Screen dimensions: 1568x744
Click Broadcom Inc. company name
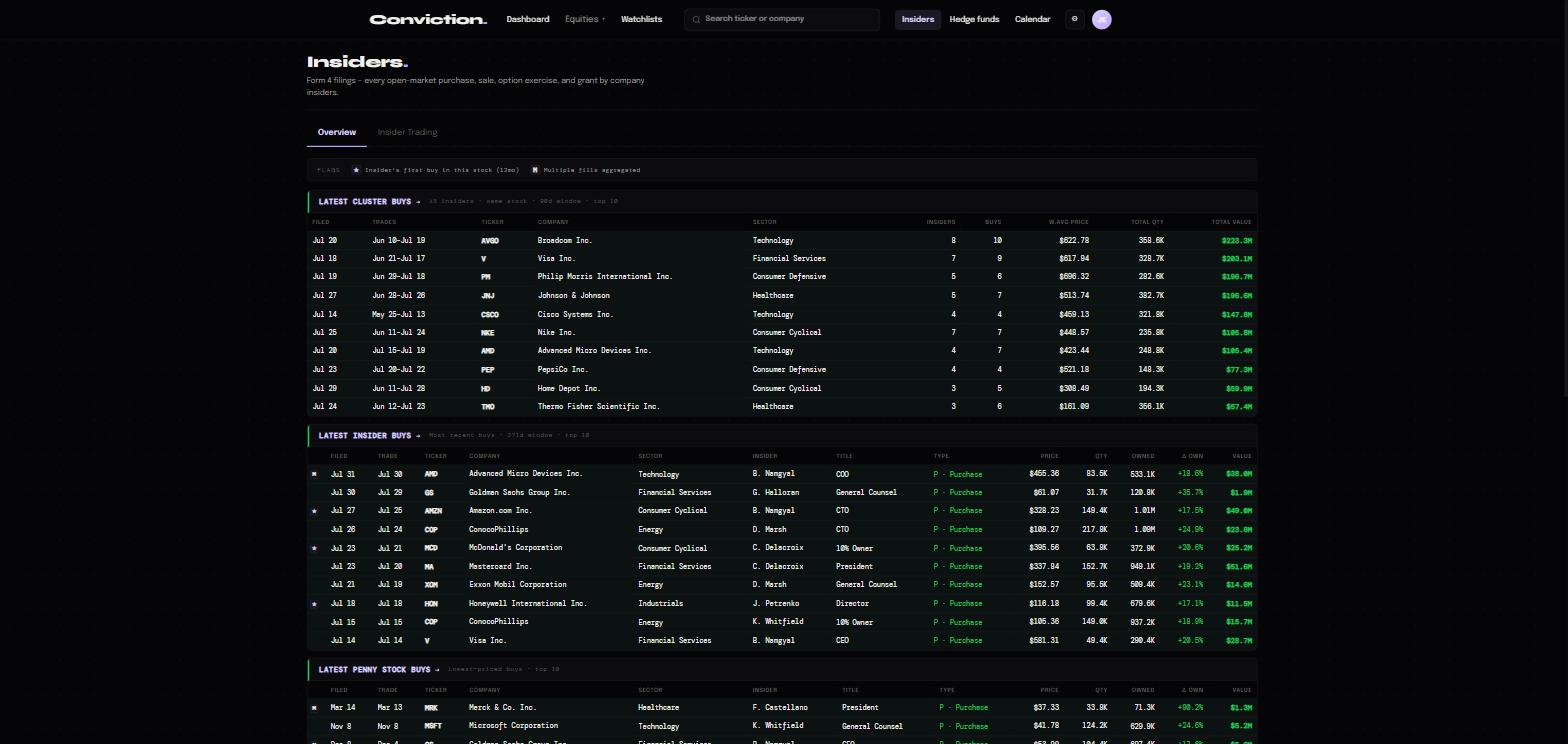(x=565, y=241)
